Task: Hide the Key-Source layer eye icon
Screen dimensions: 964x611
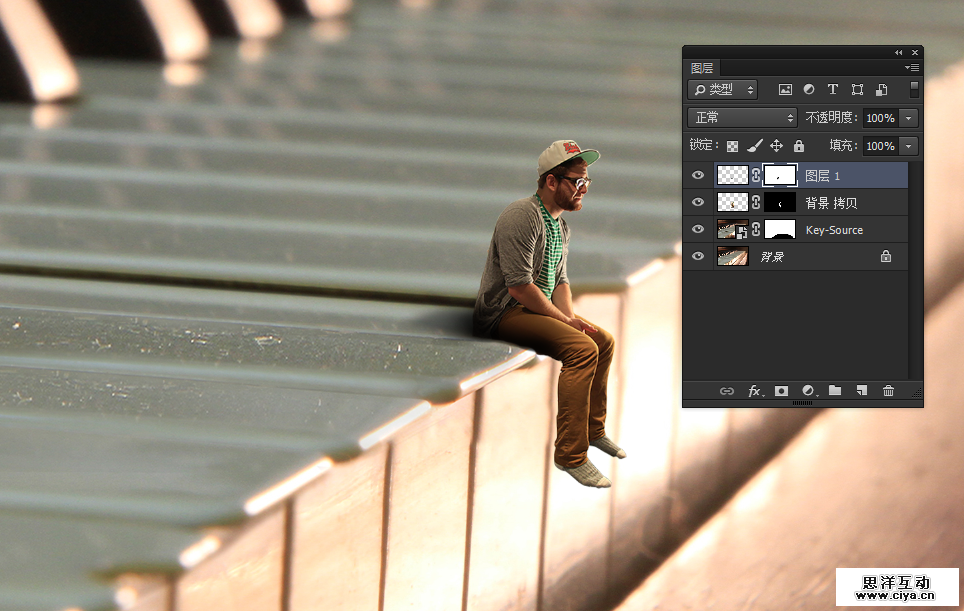Action: pos(698,229)
